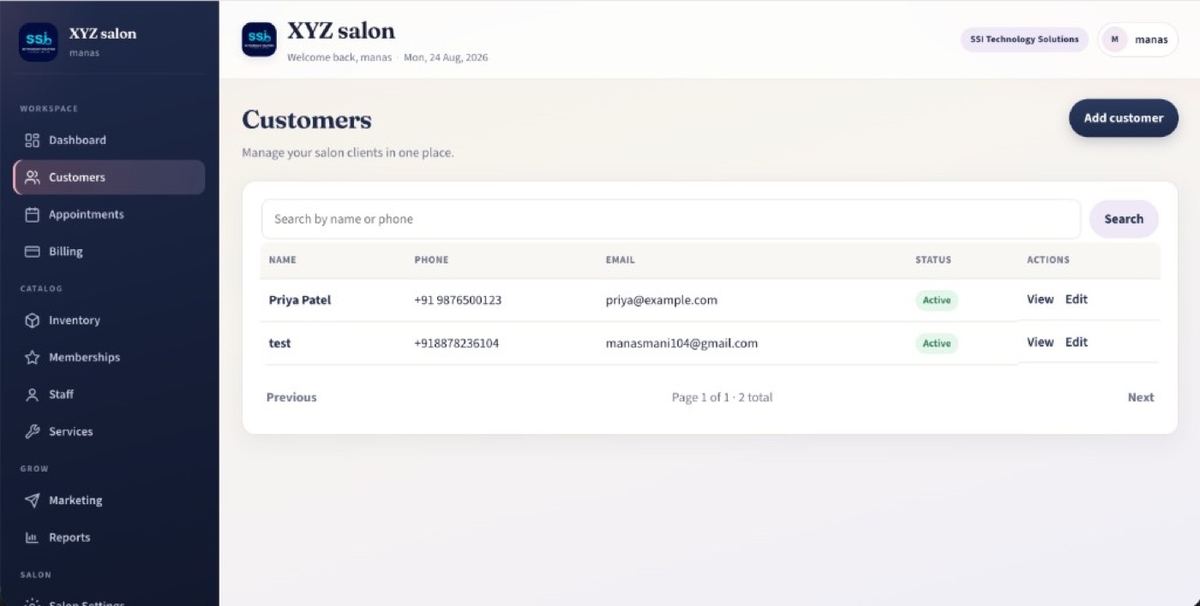The height and width of the screenshot is (606, 1200).
Task: Open the Services page
Action: [109, 431]
